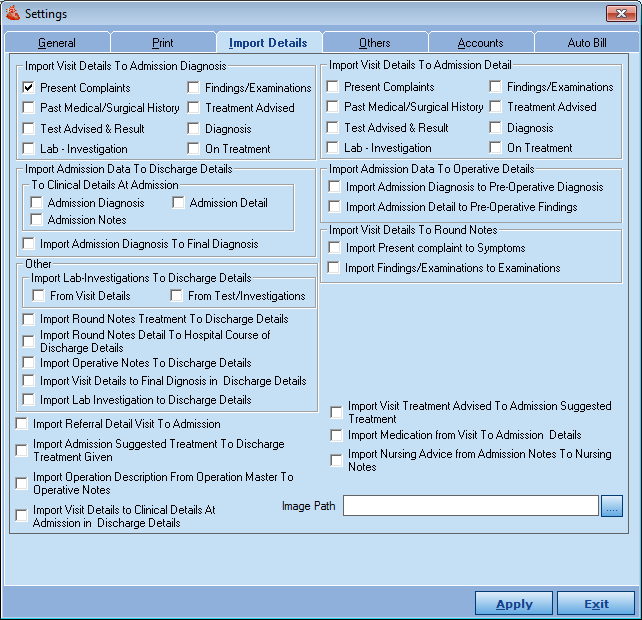Select the Auto Bill tab
Viewport: 642px width, 620px height.
coord(587,43)
